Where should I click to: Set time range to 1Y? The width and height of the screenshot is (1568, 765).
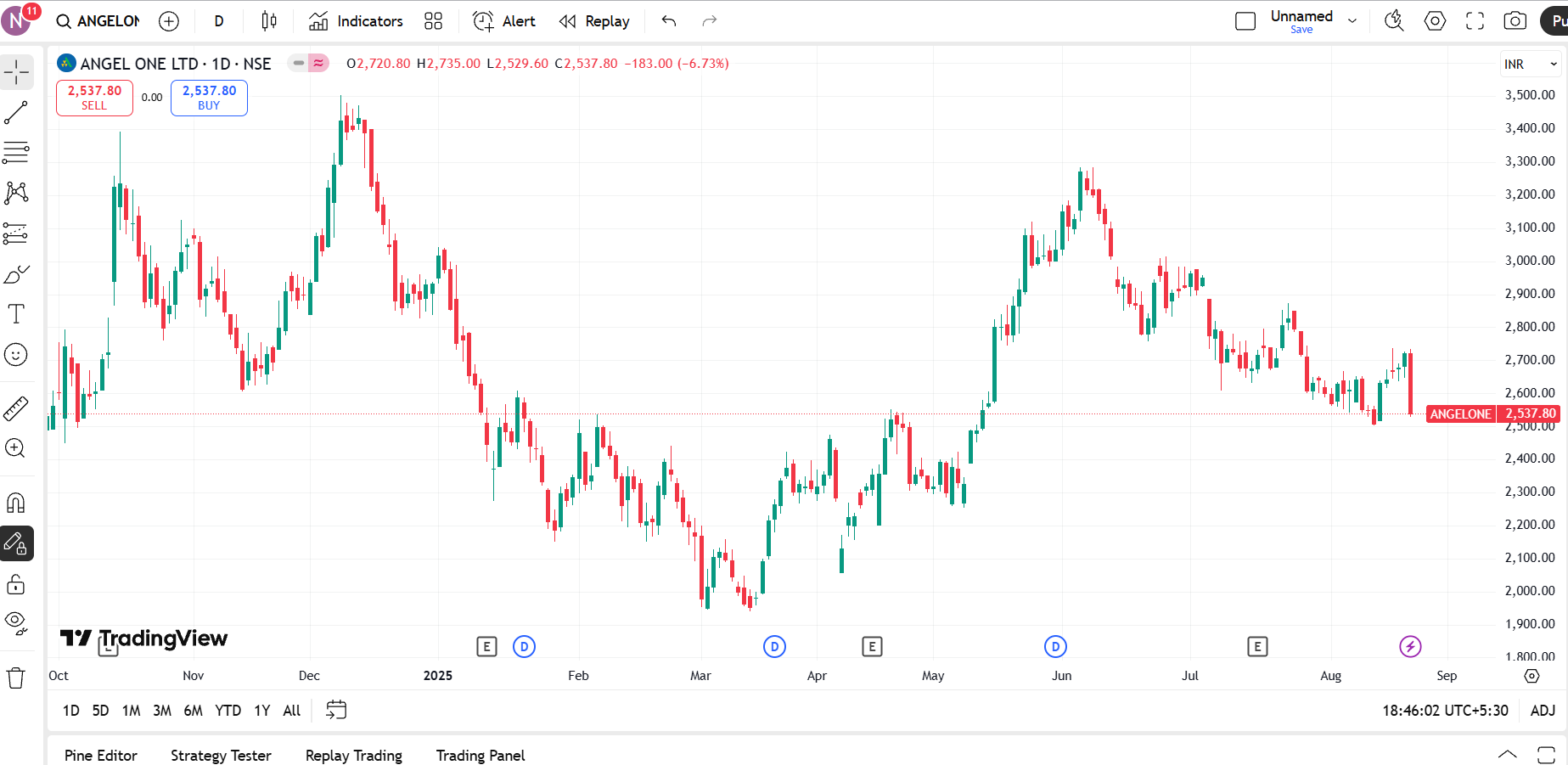pos(262,711)
